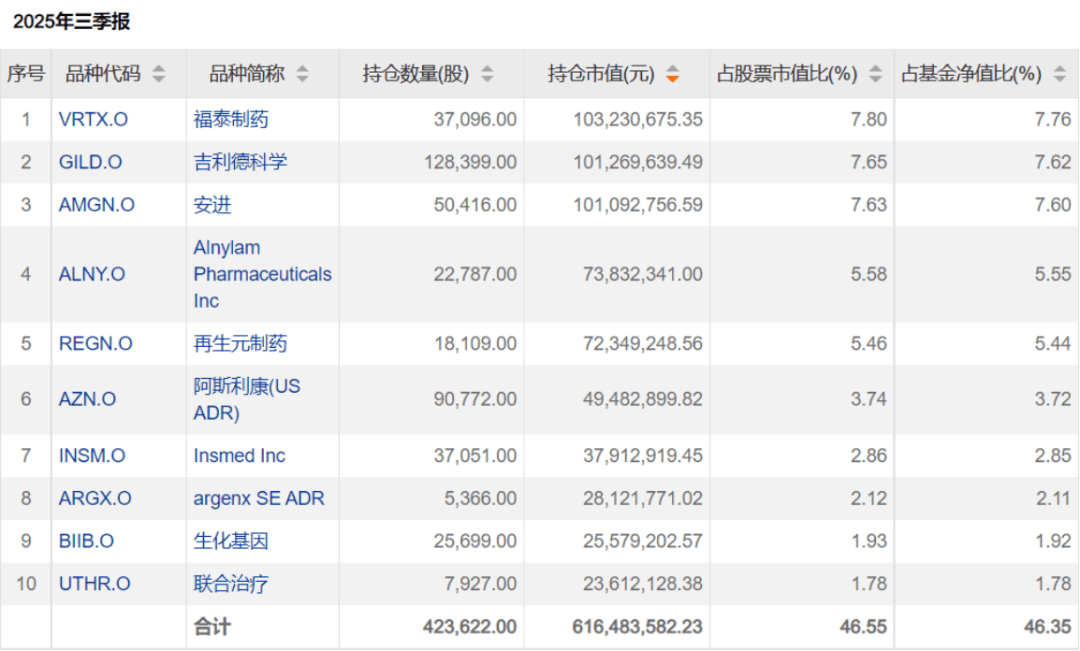Select total stock ratio 46.55

coord(864,627)
